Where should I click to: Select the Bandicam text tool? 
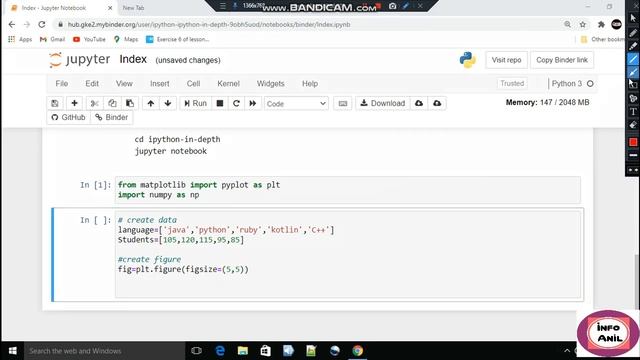click(633, 111)
